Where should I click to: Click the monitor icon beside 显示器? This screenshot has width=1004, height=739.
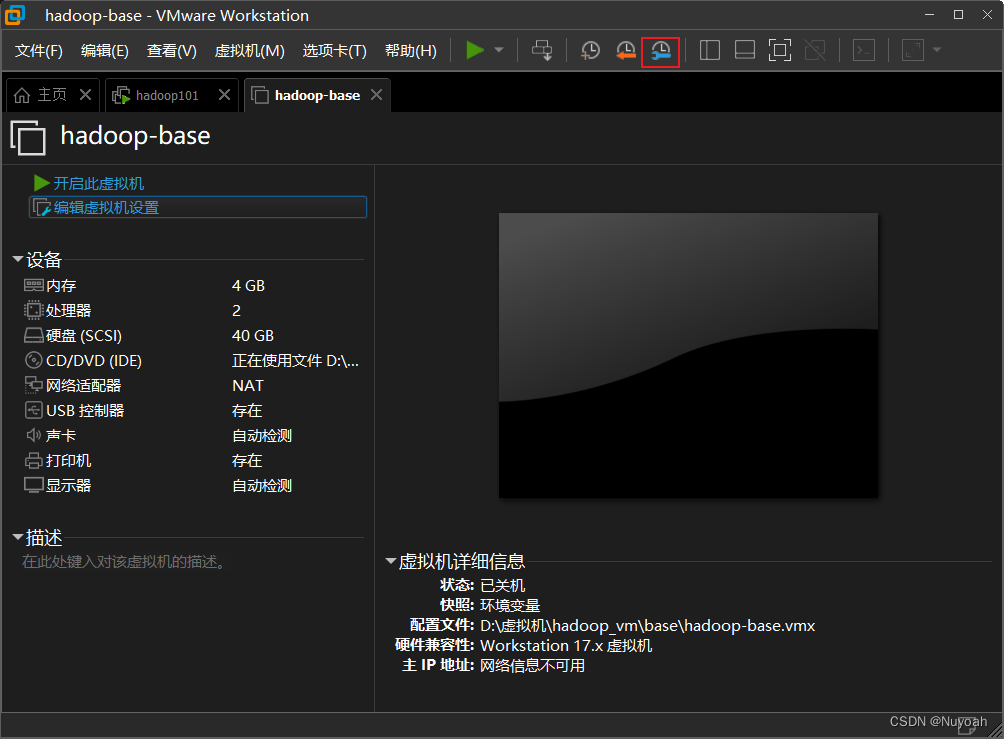point(34,485)
